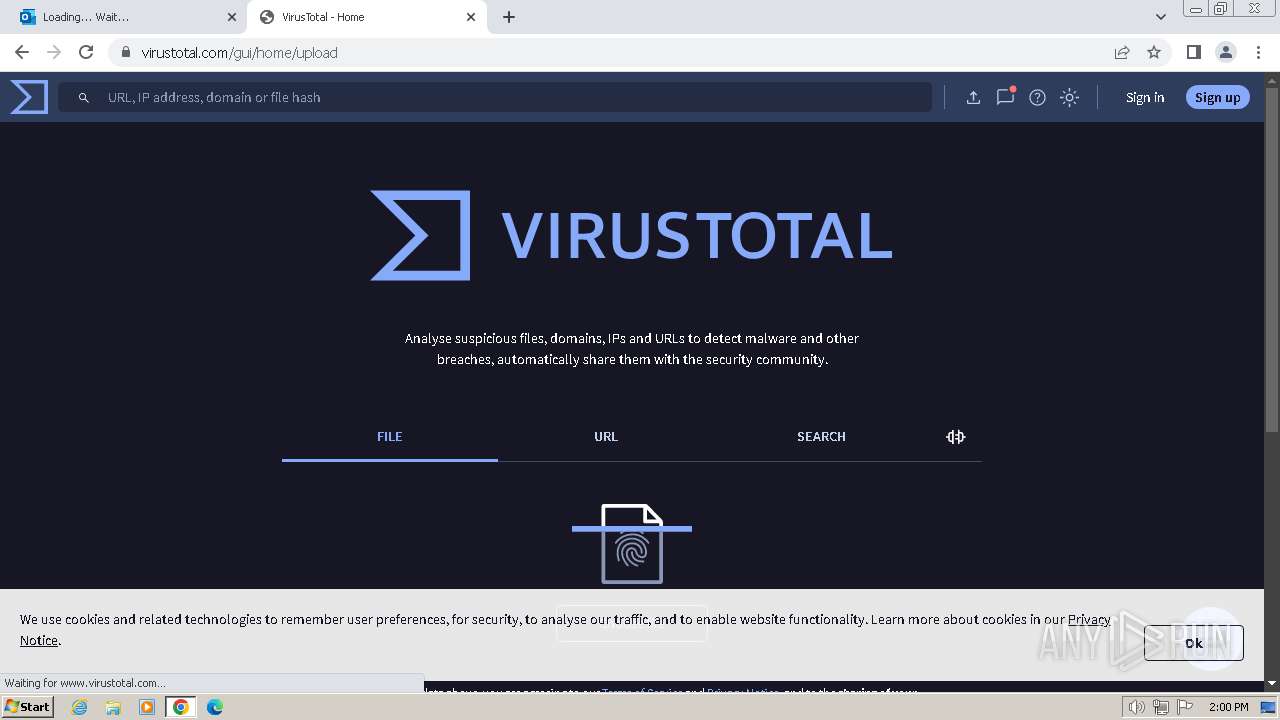Screen dimensions: 1280x720
Task: Open the Chrome three-dot menu
Action: 1257,52
